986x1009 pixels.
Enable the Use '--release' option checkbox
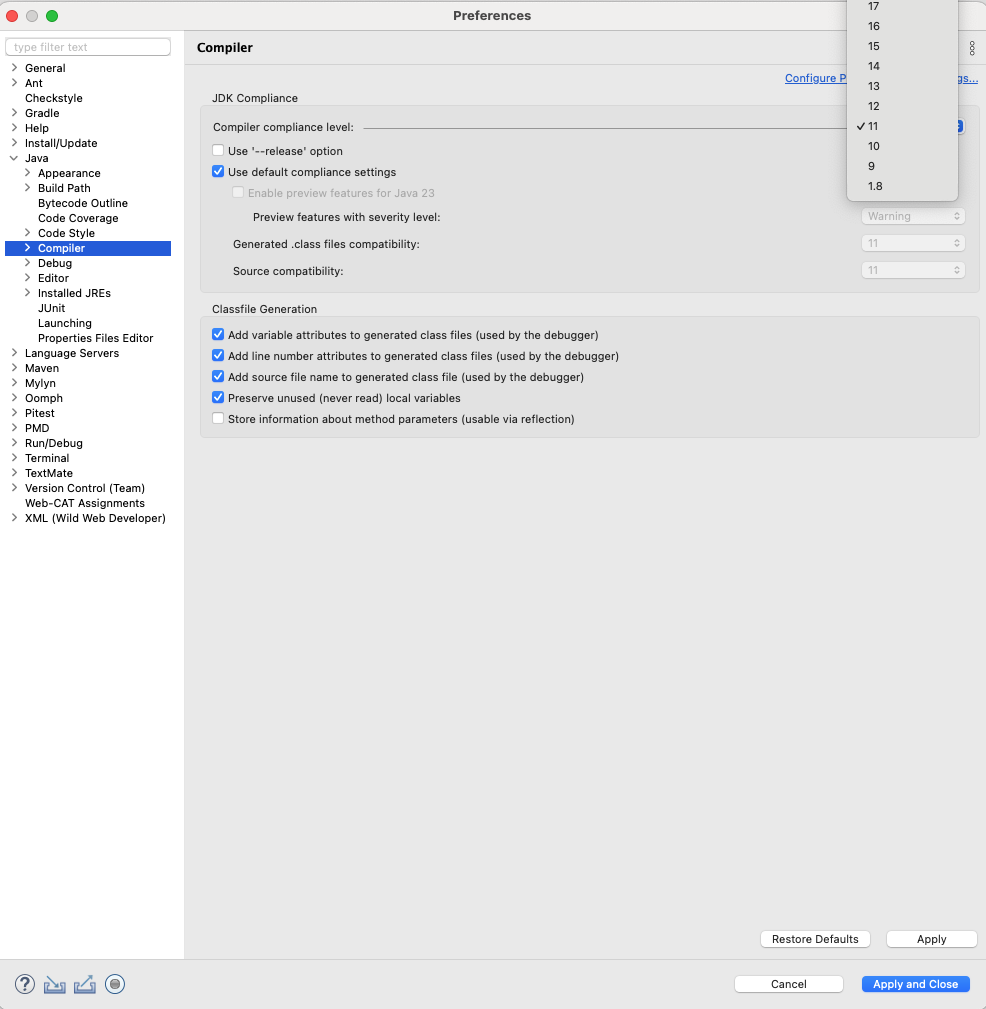click(218, 151)
